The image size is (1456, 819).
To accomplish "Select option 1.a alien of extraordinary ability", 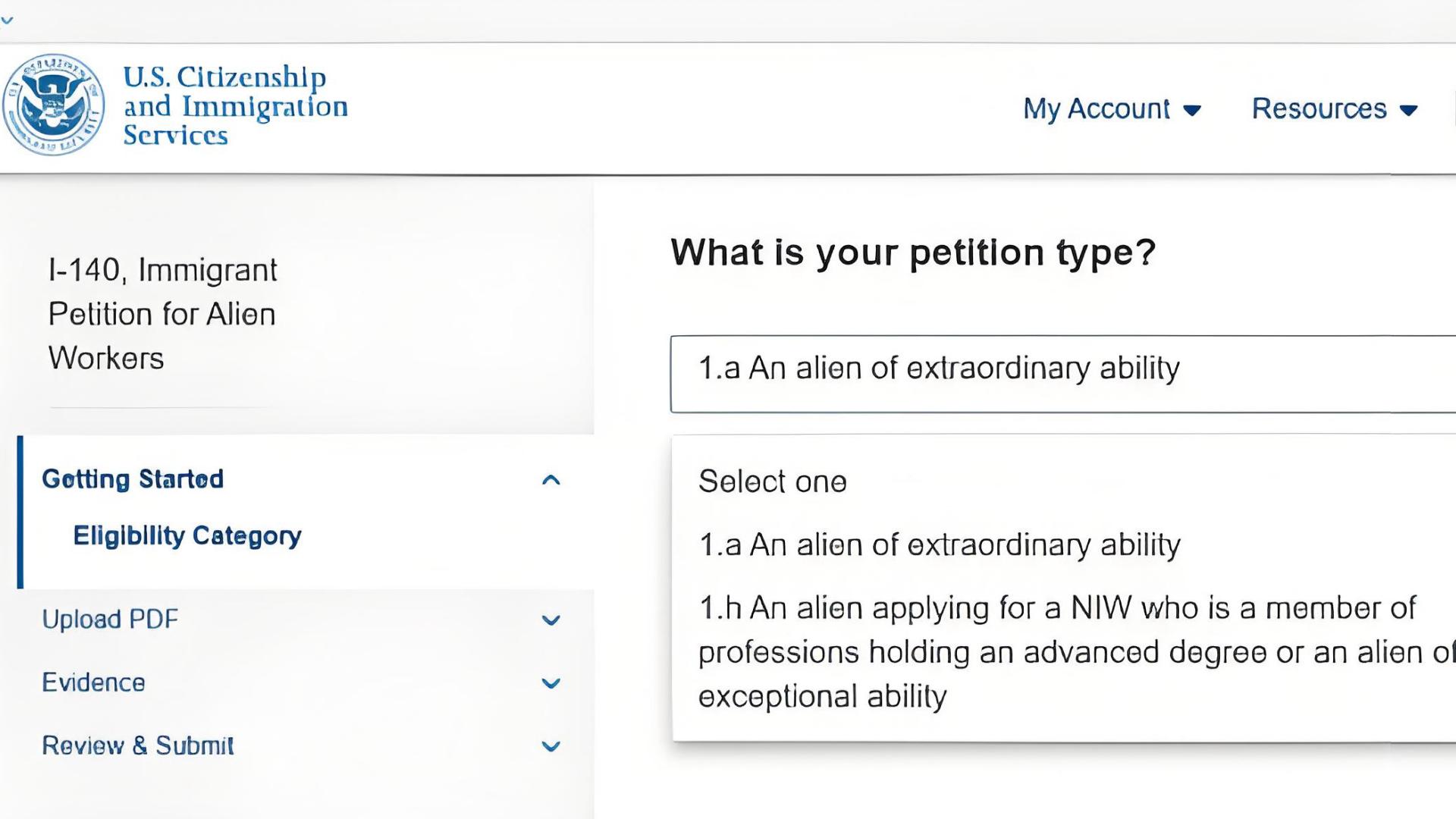I will coord(940,545).
